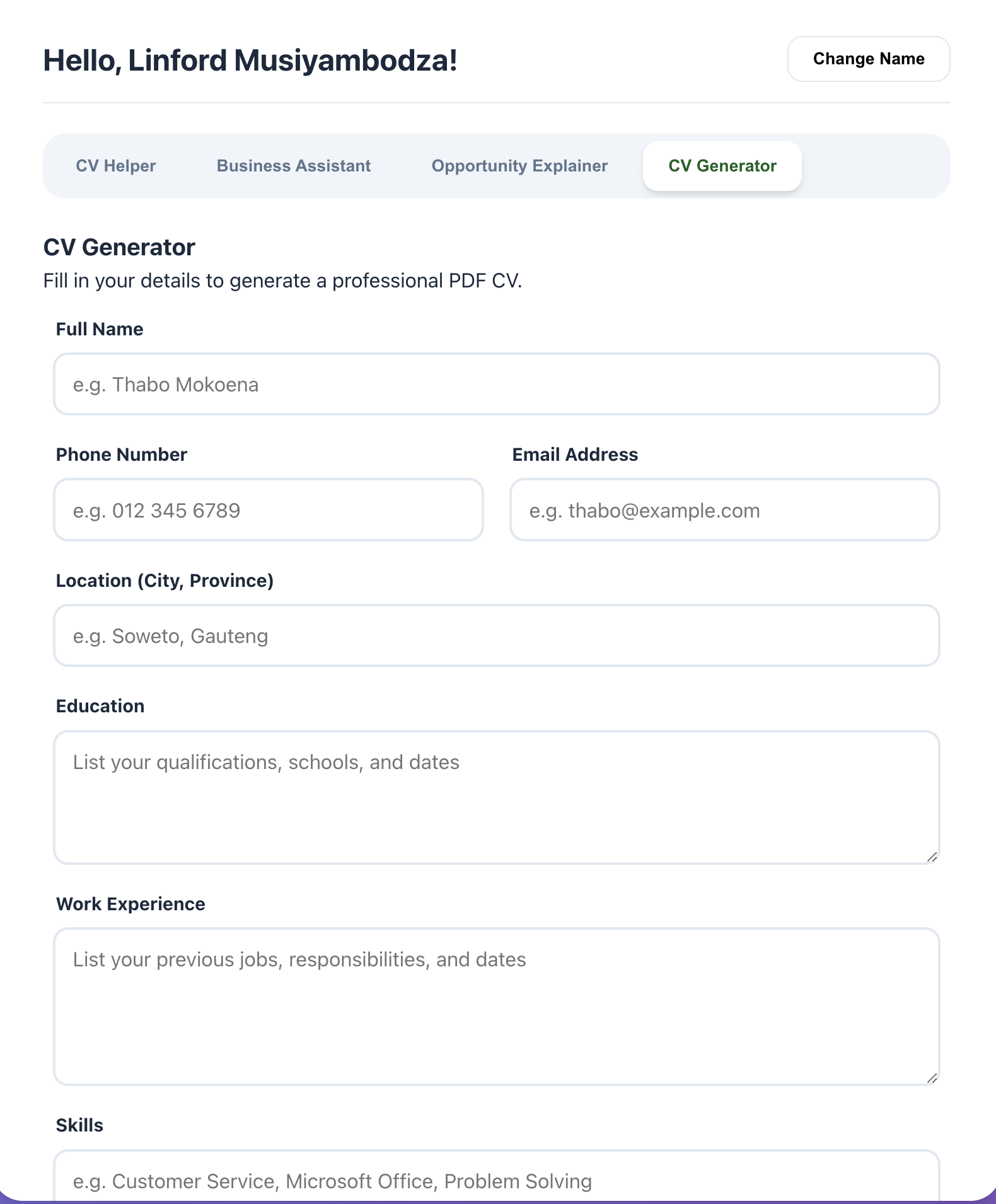
Task: Grab the Education textarea resize handle
Action: click(932, 856)
